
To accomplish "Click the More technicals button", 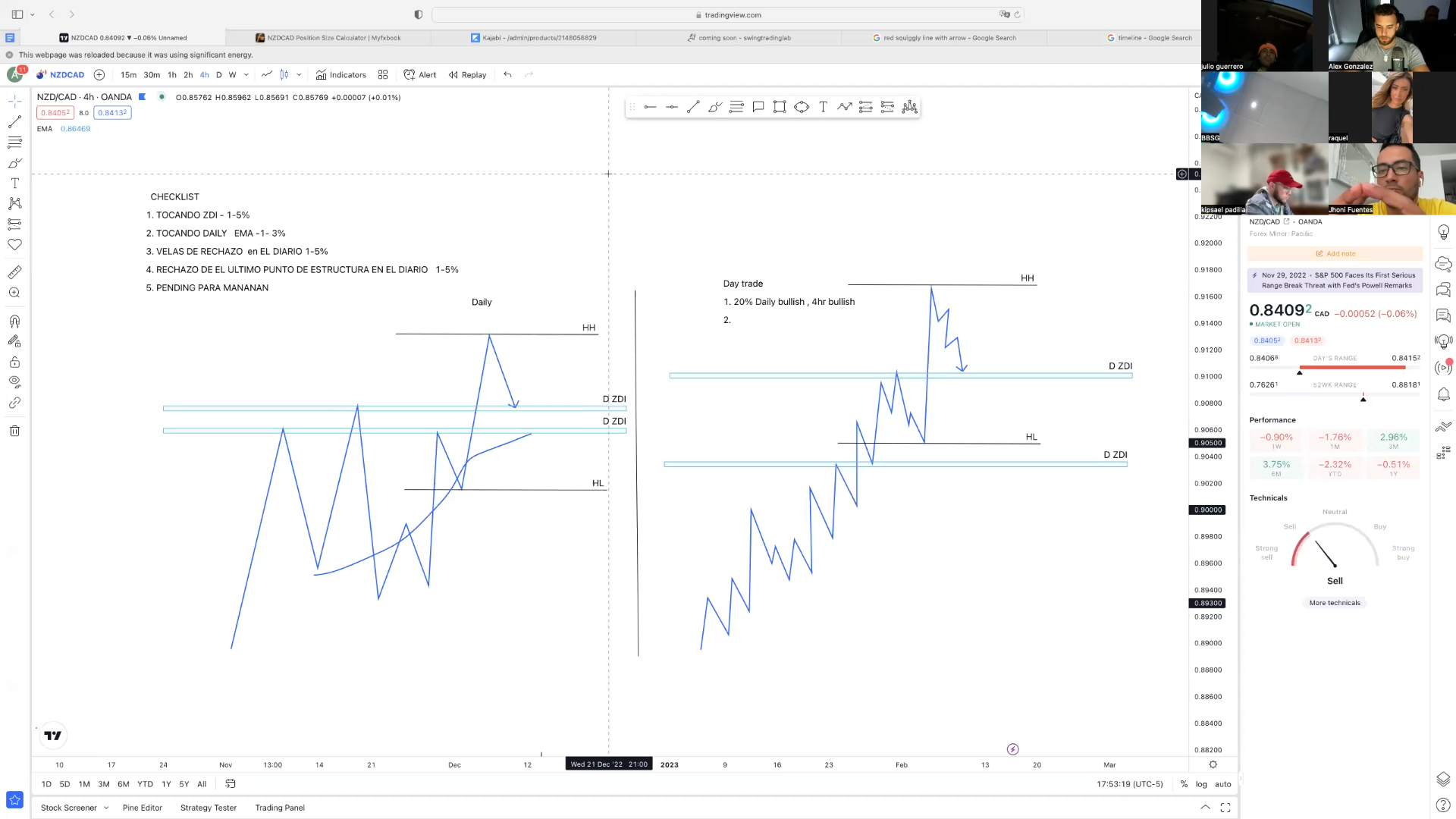I will tap(1335, 603).
